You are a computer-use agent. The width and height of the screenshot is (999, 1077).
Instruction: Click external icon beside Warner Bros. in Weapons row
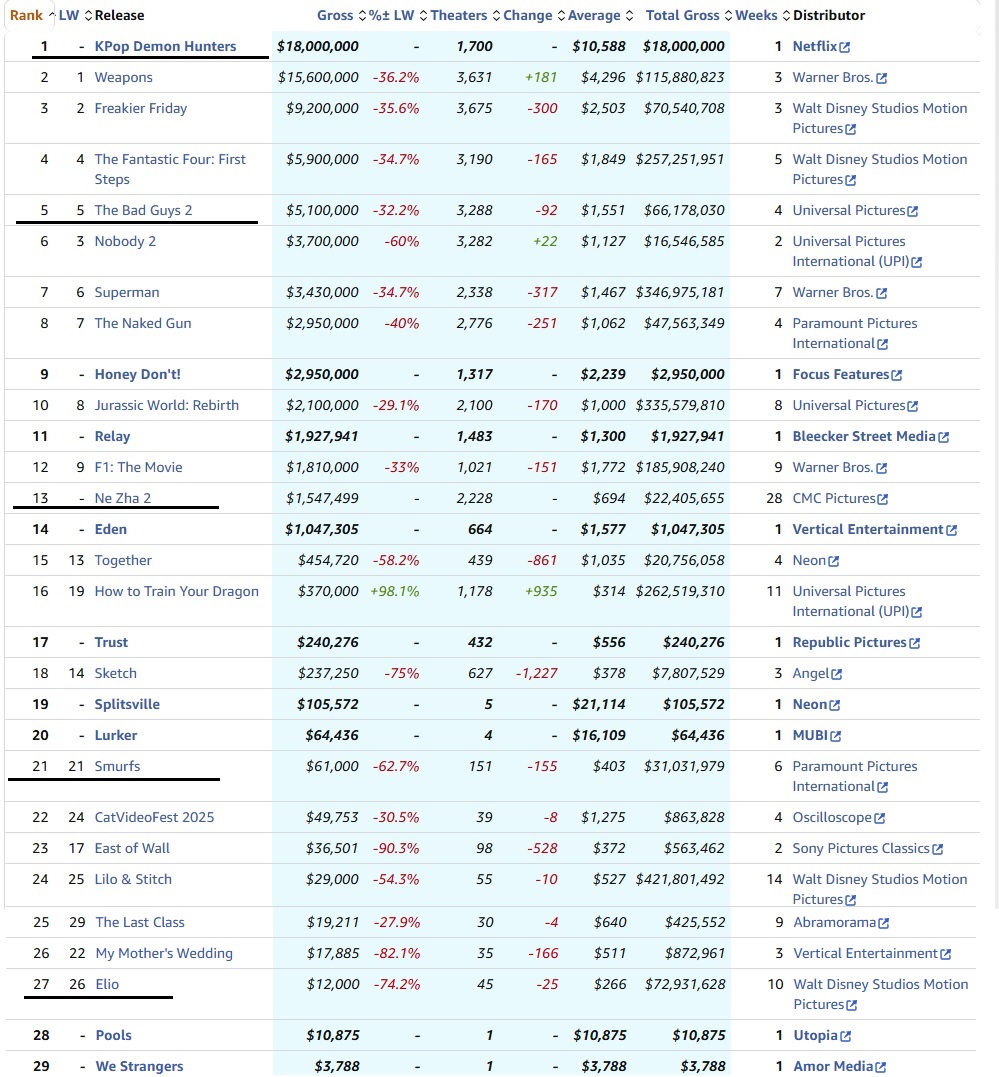point(882,78)
